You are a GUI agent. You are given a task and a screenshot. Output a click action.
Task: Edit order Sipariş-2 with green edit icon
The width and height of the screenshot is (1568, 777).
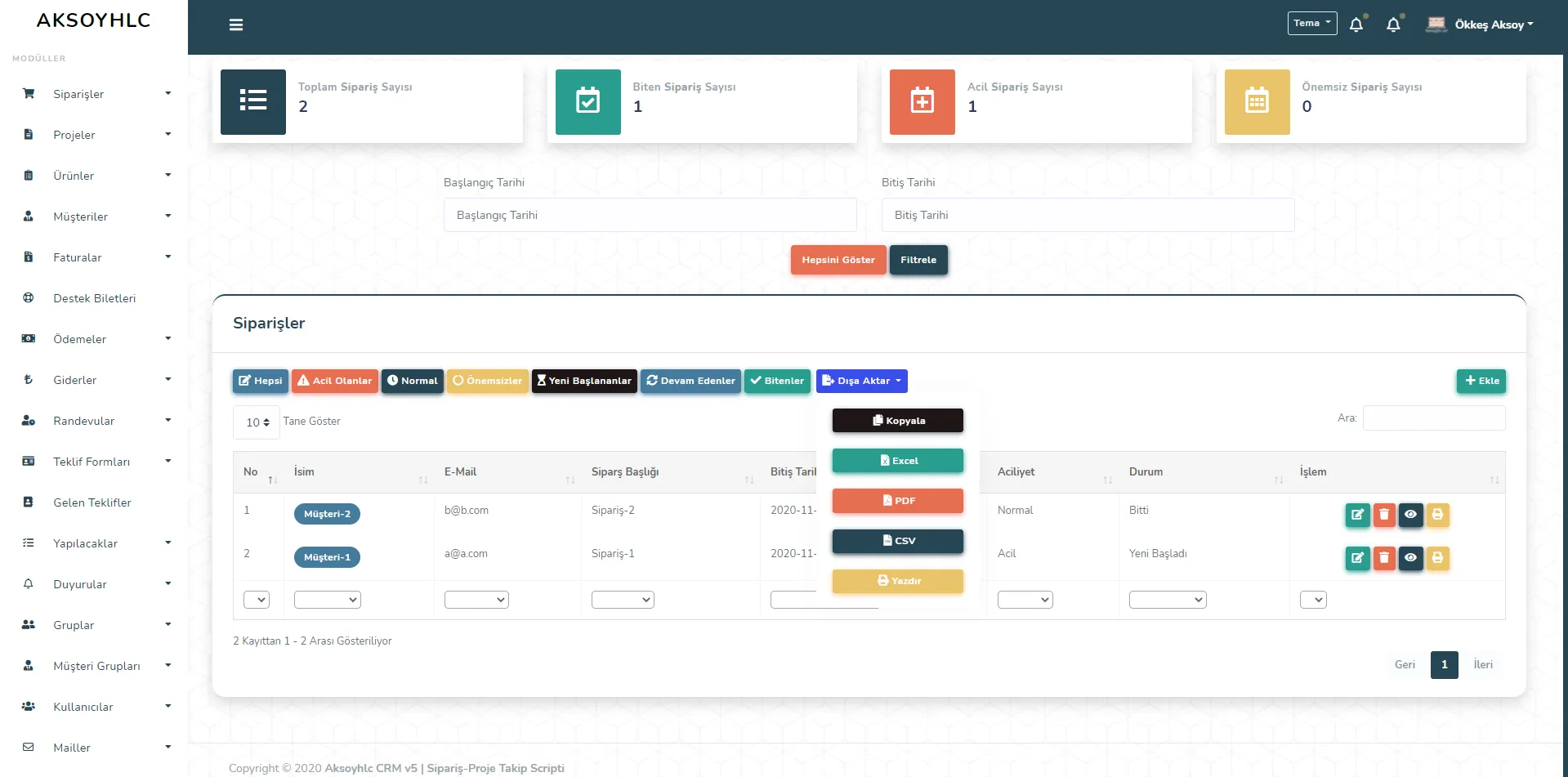coord(1357,515)
